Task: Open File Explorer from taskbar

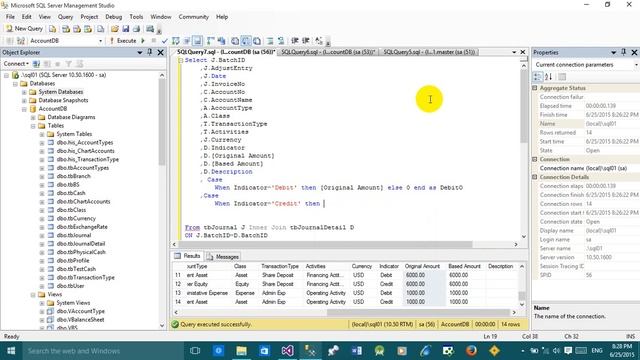Action: [241, 351]
